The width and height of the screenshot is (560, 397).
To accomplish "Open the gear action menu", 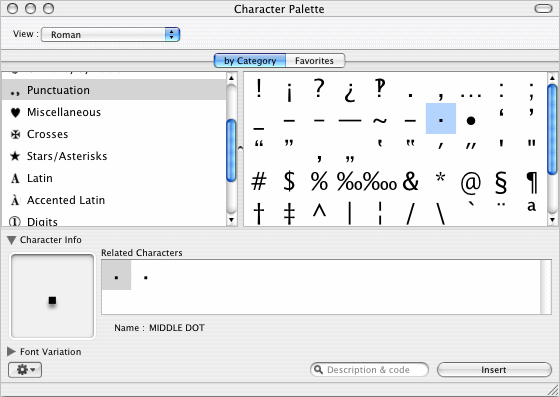I will pos(25,370).
